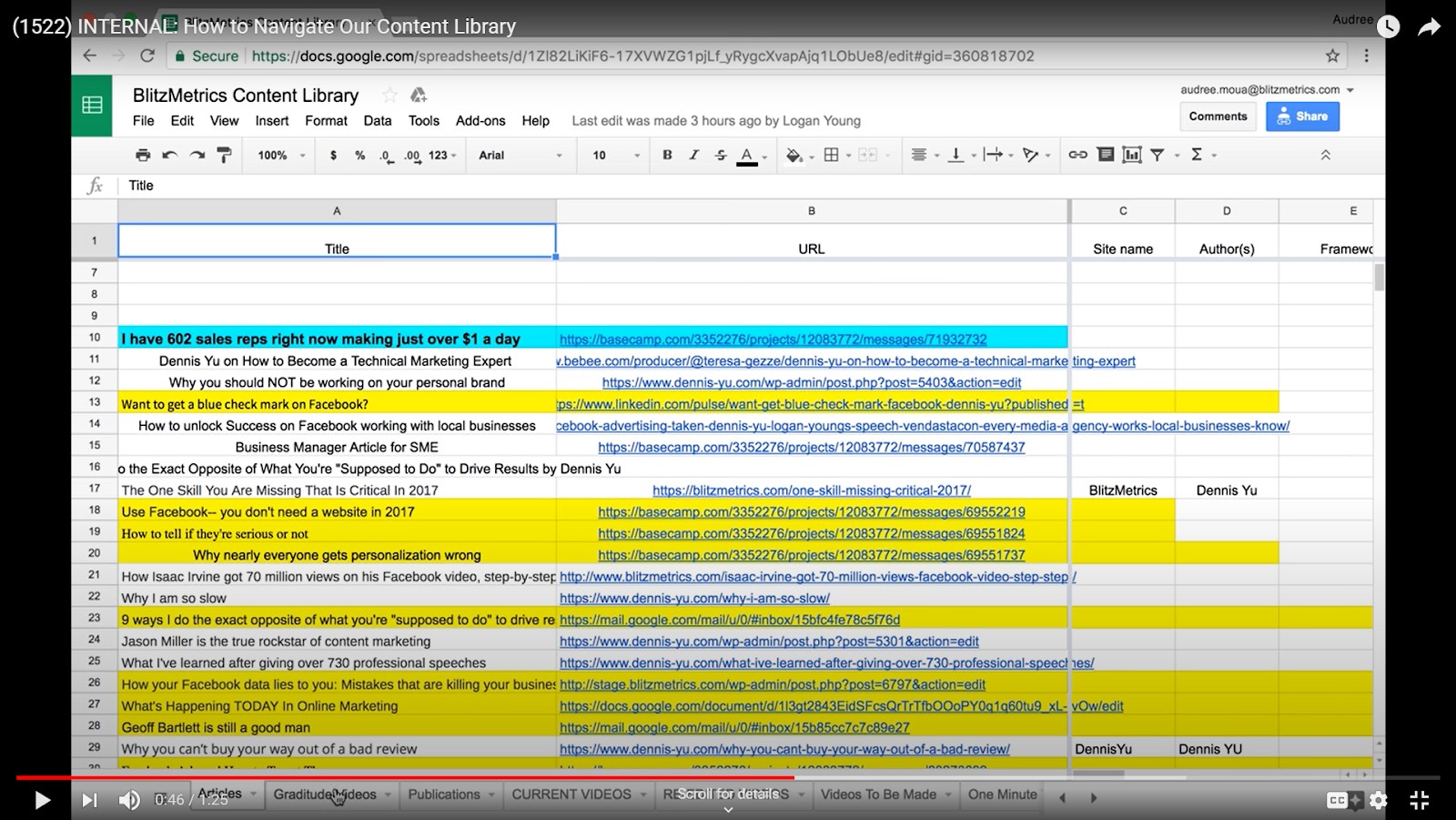This screenshot has height=820, width=1456.
Task: Click the paint format roller icon
Action: pyautogui.click(x=224, y=156)
